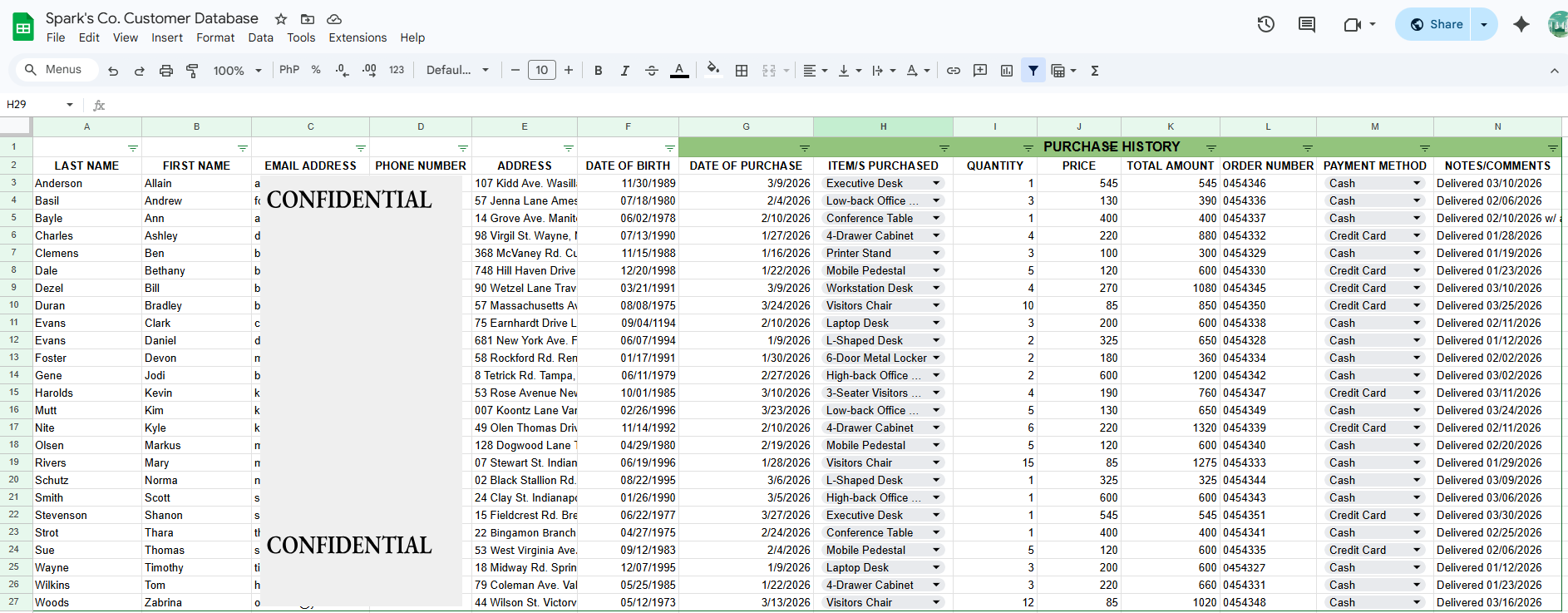Open version history clock icon

[1265, 24]
